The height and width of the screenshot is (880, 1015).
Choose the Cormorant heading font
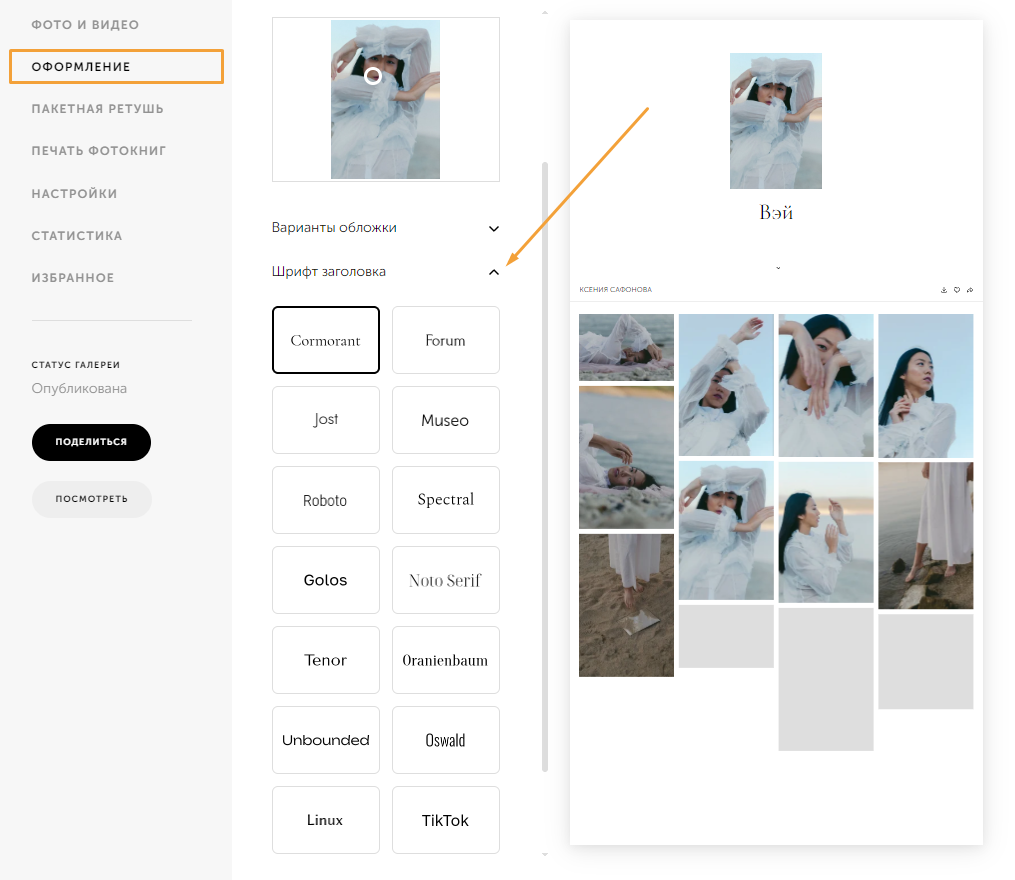tap(326, 340)
